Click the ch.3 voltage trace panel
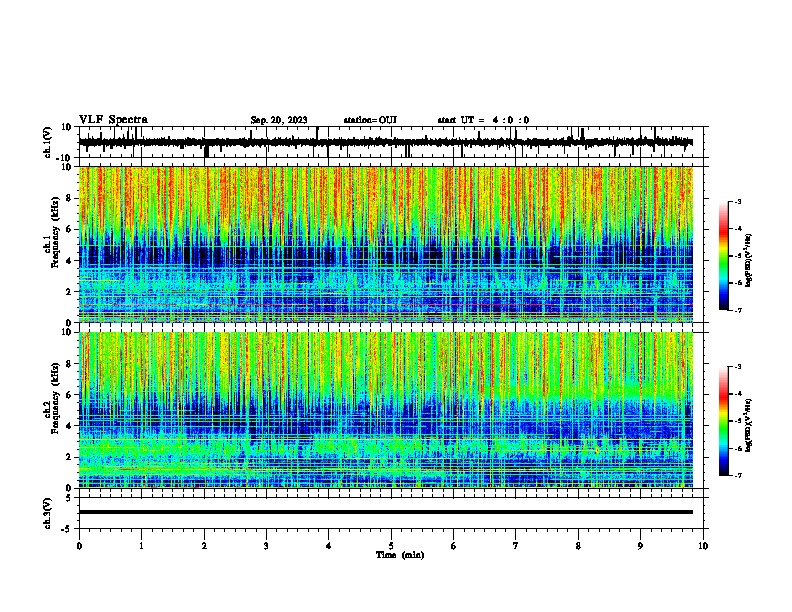Screen dimensions: 792x612 coord(393,513)
